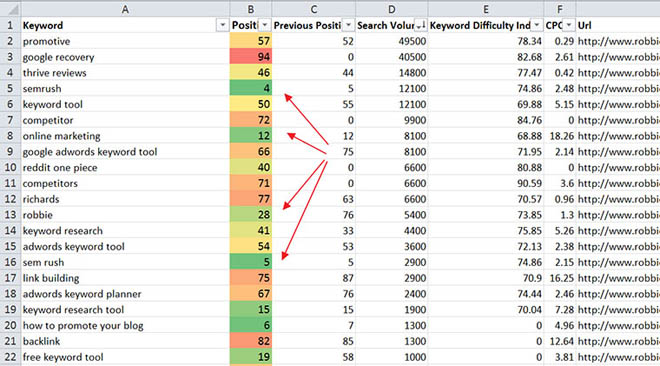The height and width of the screenshot is (366, 660).
Task: Select column B header
Action: pos(250,9)
